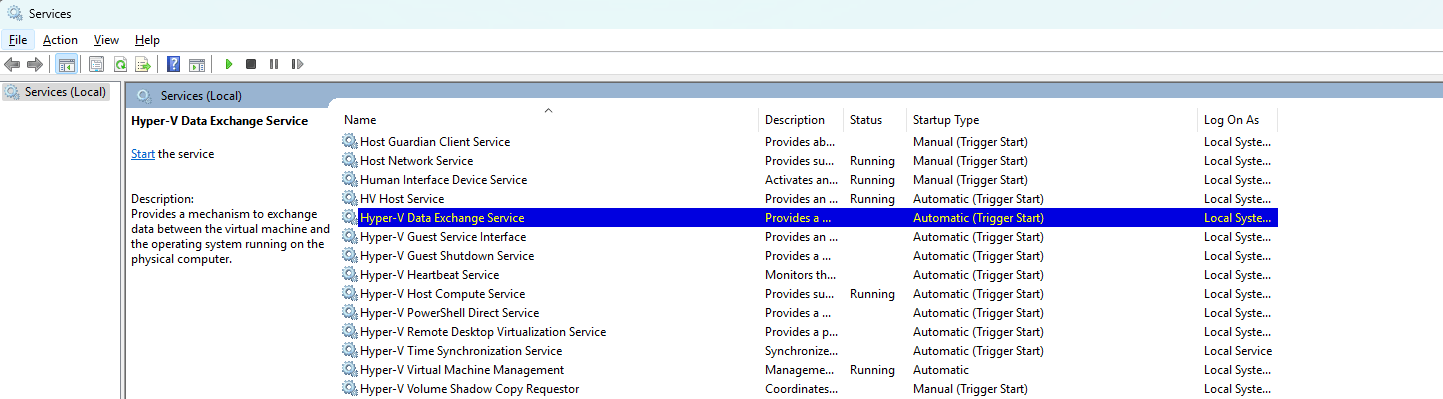Click the Restart Service toolbar icon

coord(297,64)
